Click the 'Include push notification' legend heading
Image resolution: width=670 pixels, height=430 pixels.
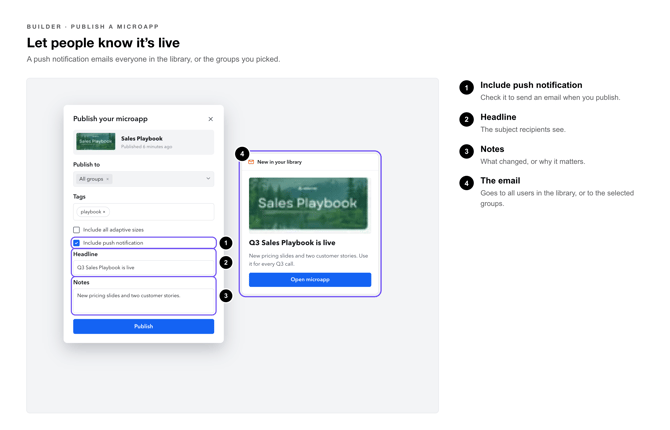point(531,85)
